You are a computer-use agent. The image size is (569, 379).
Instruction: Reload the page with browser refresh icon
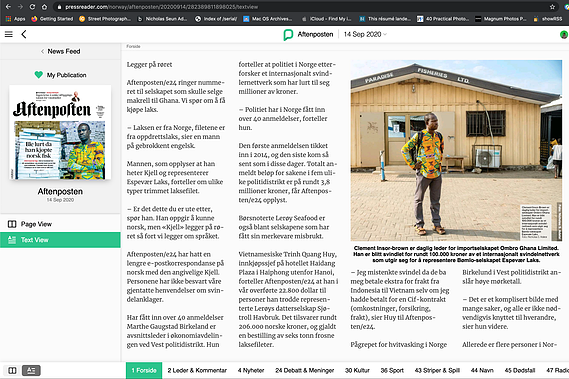(x=32, y=7)
